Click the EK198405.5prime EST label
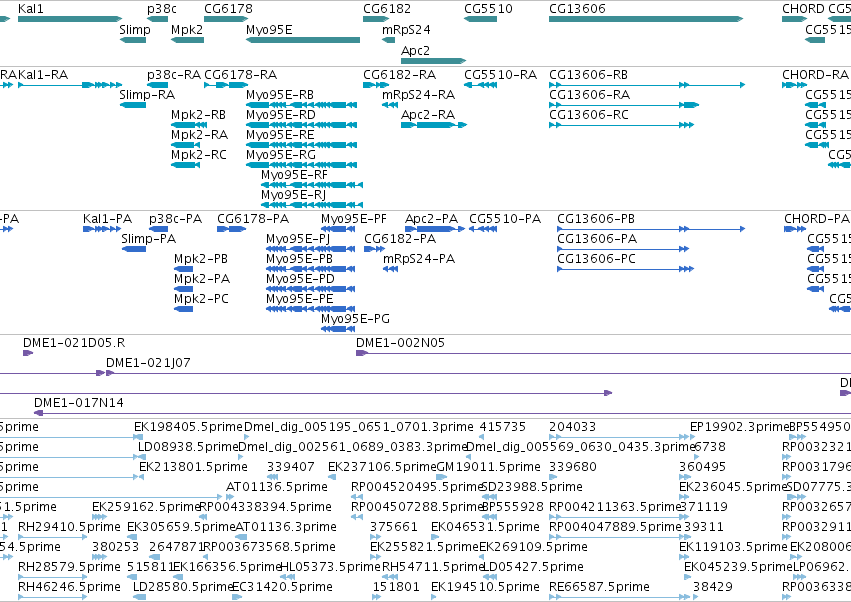This screenshot has width=851, height=602. click(x=188, y=427)
